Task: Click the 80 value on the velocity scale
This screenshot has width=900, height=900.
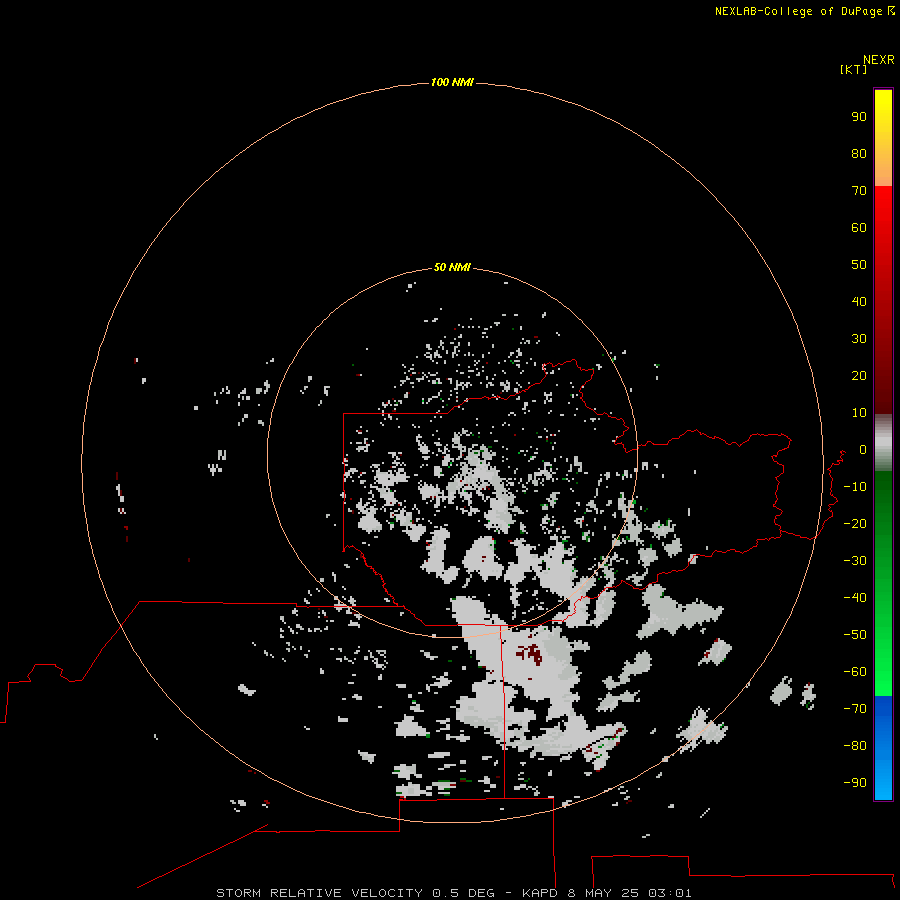Action: point(859,154)
